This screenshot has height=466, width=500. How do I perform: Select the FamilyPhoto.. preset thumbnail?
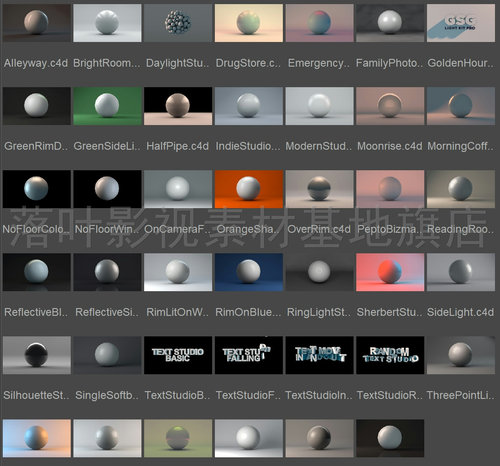tap(390, 23)
